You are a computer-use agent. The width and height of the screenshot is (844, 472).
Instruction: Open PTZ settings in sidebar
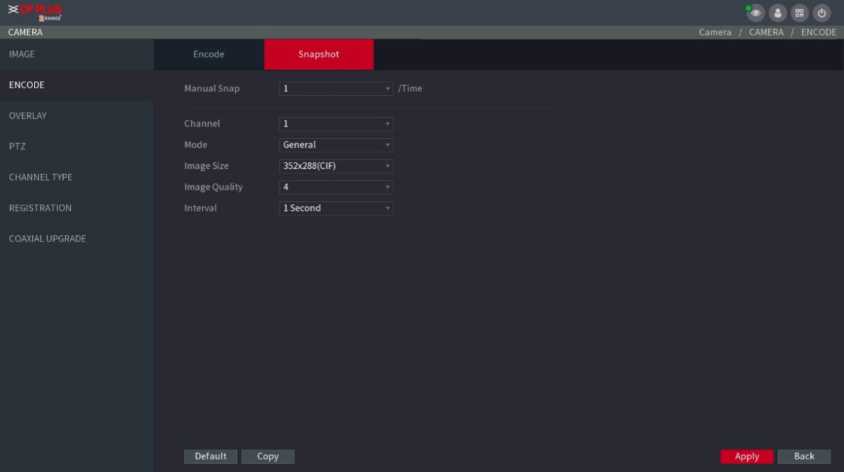click(x=17, y=146)
